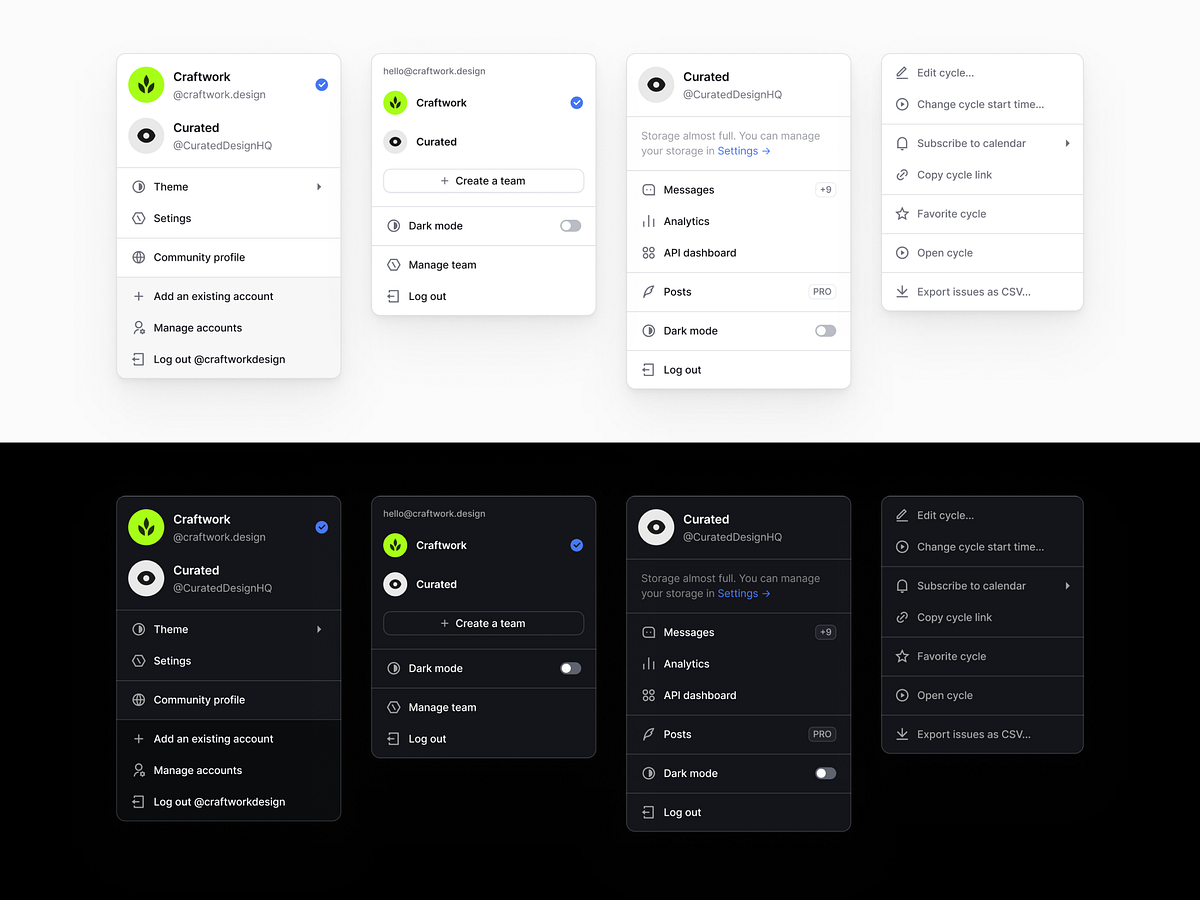Toggle Dark mode in the Craftwork menu
Image resolution: width=1200 pixels, height=900 pixels.
point(570,225)
